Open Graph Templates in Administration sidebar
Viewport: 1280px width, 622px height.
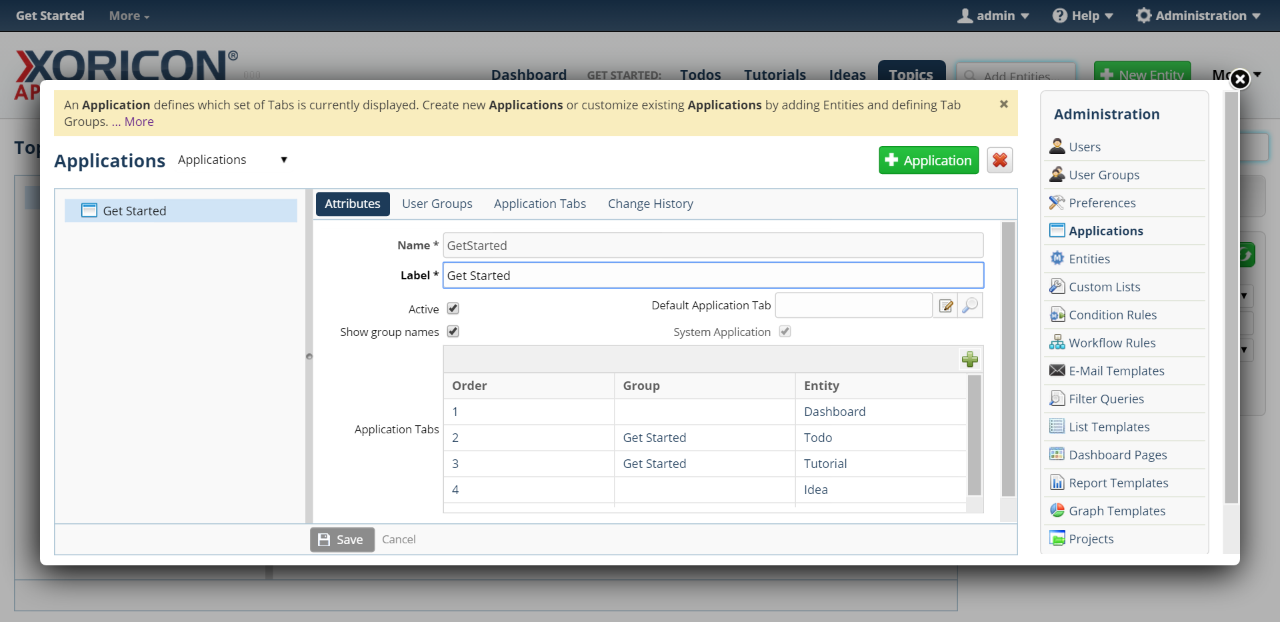pos(1117,511)
